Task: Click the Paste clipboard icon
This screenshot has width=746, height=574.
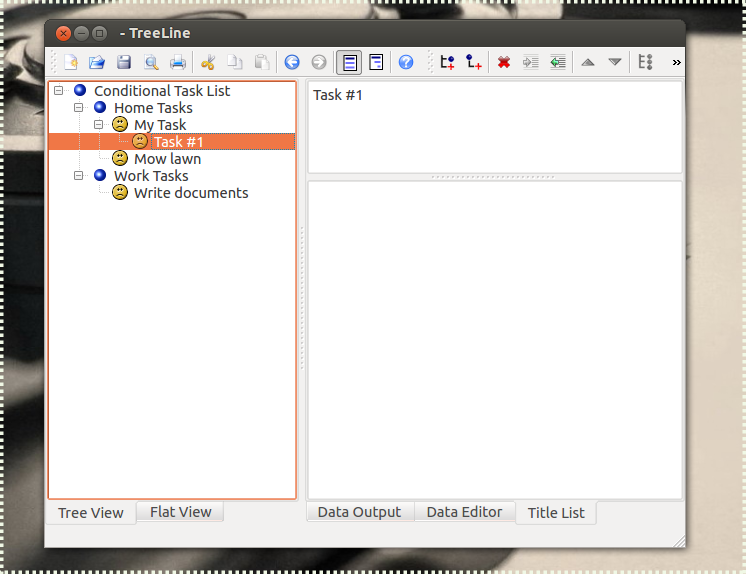Action: [x=262, y=62]
